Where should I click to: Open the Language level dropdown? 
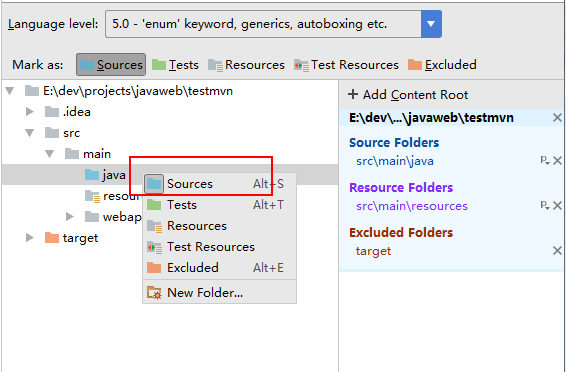431,24
